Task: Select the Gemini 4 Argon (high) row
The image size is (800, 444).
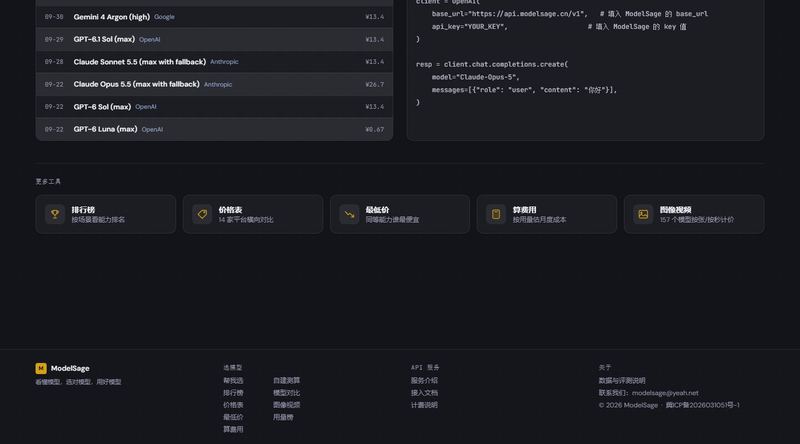Action: tap(214, 17)
